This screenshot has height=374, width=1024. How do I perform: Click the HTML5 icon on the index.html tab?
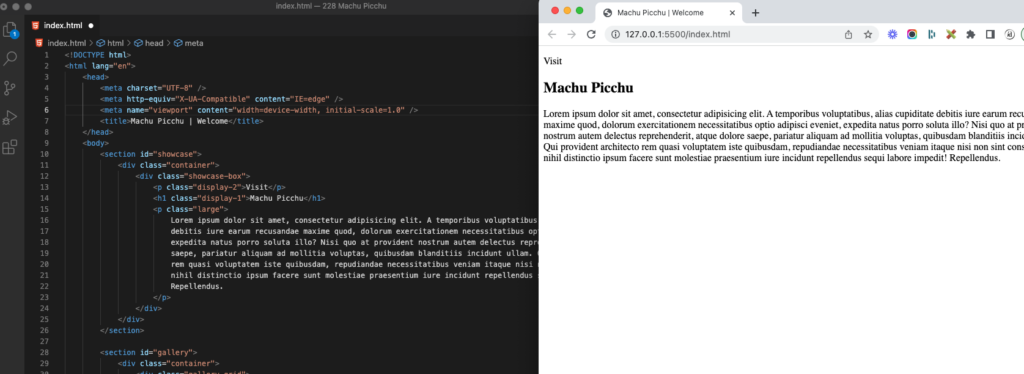click(35, 25)
